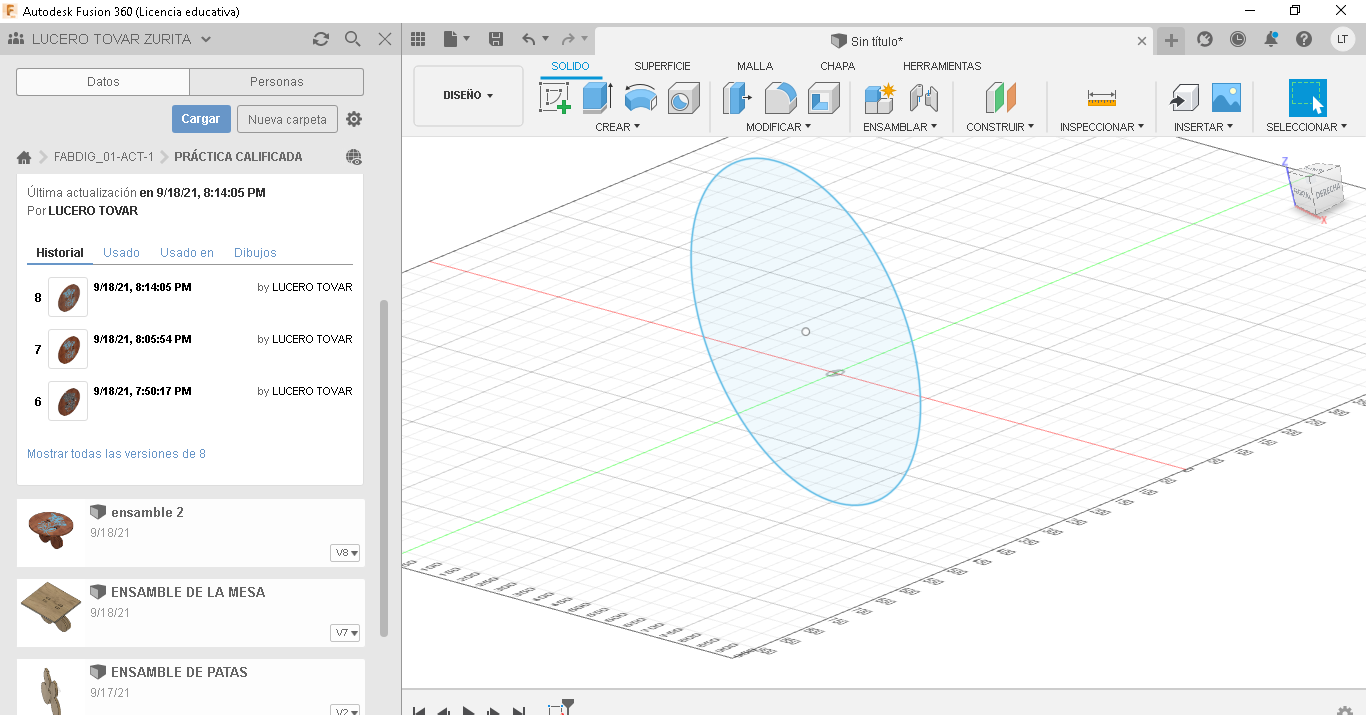Expand the INSERTAR dropdown menu
Image resolution: width=1366 pixels, height=715 pixels.
point(1203,127)
